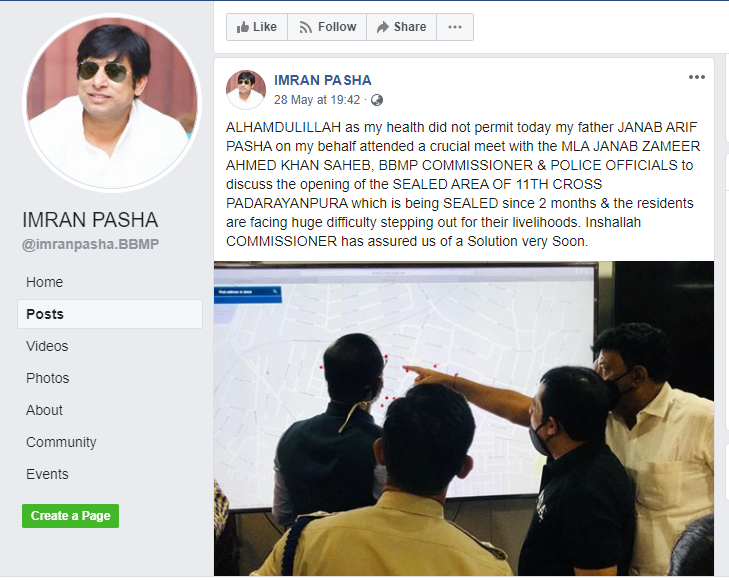Open the page header more options ellipsis
Viewport: 729px width, 581px height.
[455, 27]
